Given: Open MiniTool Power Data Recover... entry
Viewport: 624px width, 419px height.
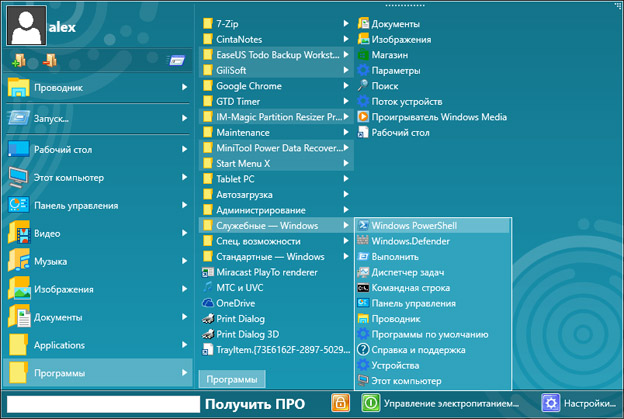Looking at the screenshot, I should pyautogui.click(x=276, y=148).
